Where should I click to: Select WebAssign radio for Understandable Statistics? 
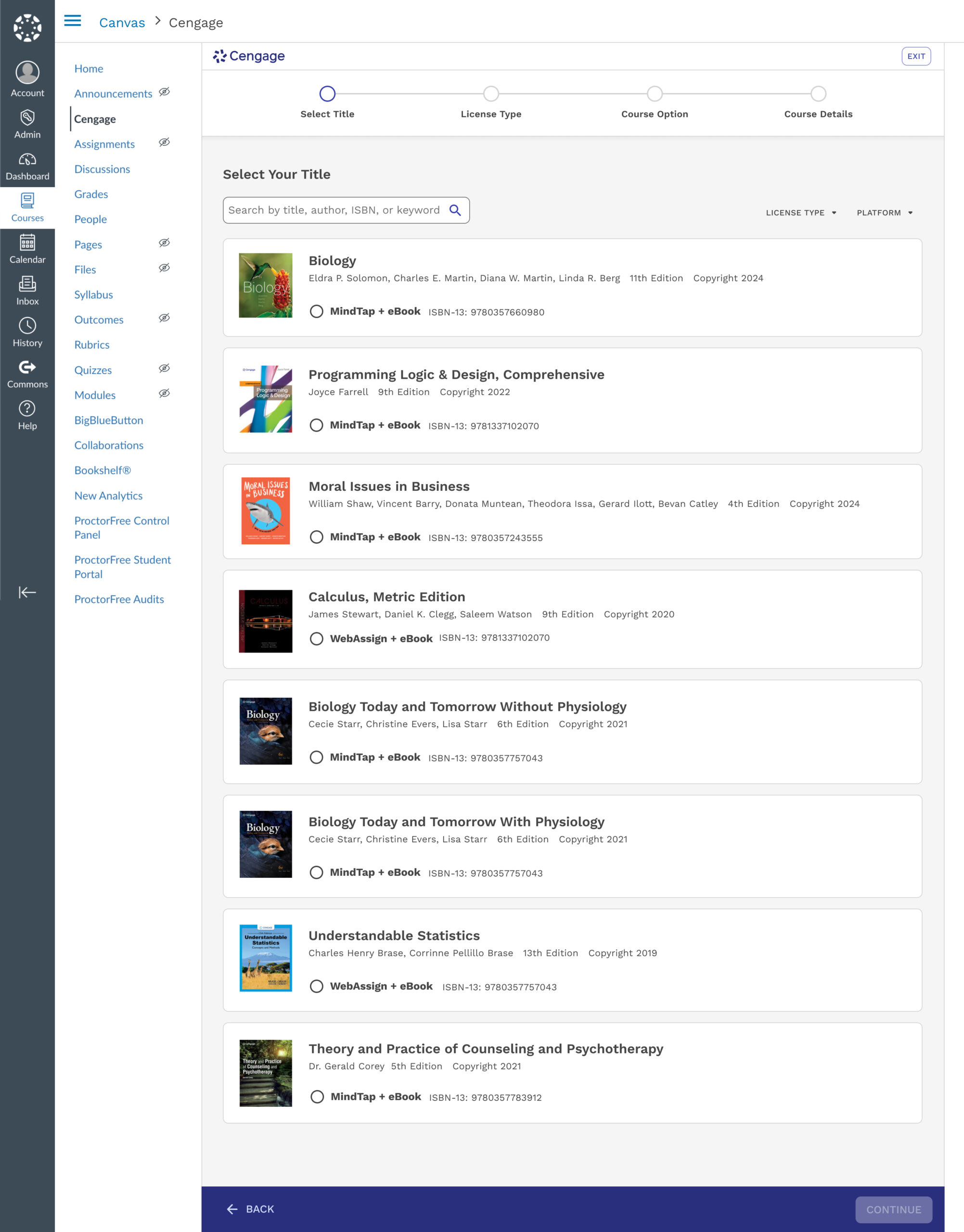point(317,987)
